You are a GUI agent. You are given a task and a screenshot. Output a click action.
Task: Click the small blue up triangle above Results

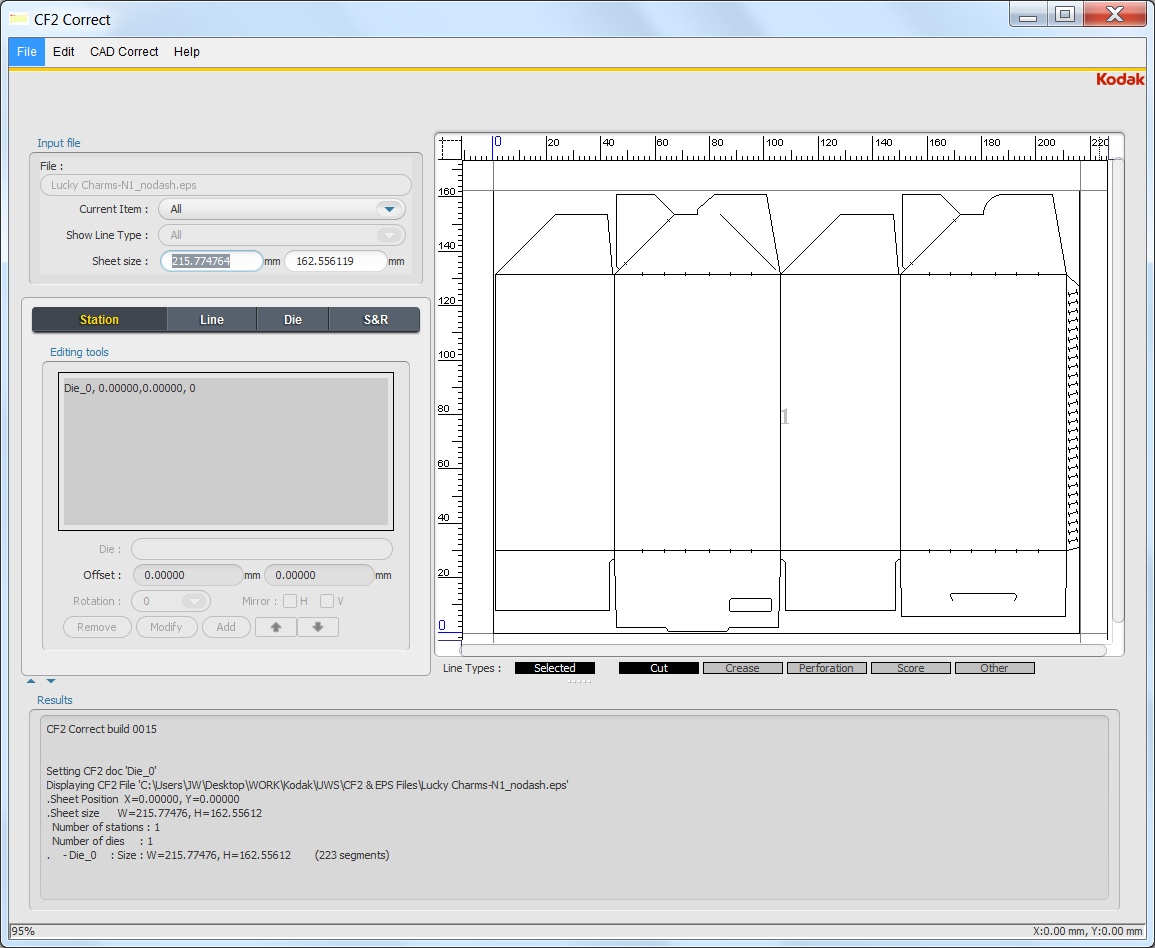tap(31, 682)
